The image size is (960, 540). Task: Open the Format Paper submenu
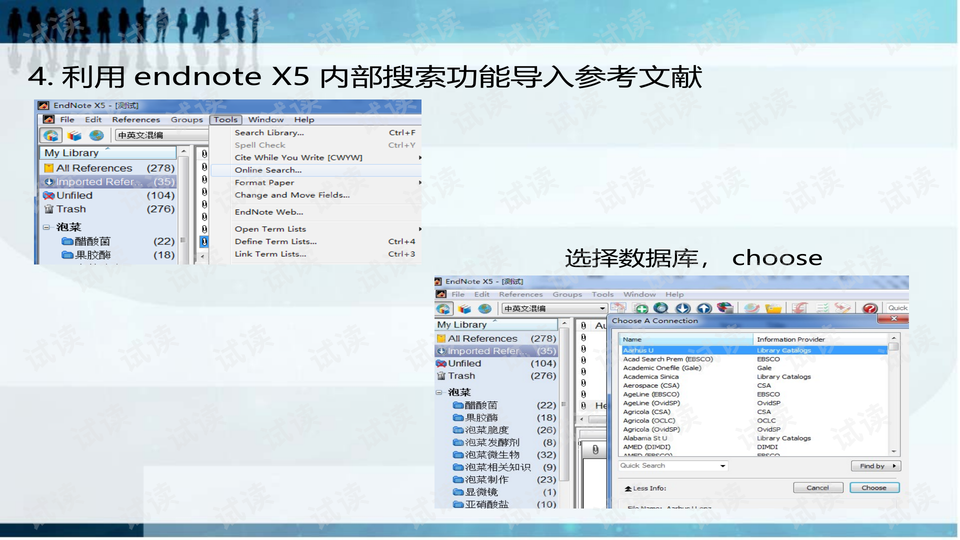tap(265, 183)
